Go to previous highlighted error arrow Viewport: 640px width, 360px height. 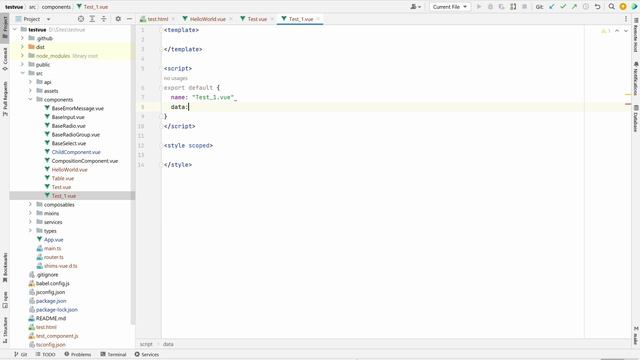(617, 31)
